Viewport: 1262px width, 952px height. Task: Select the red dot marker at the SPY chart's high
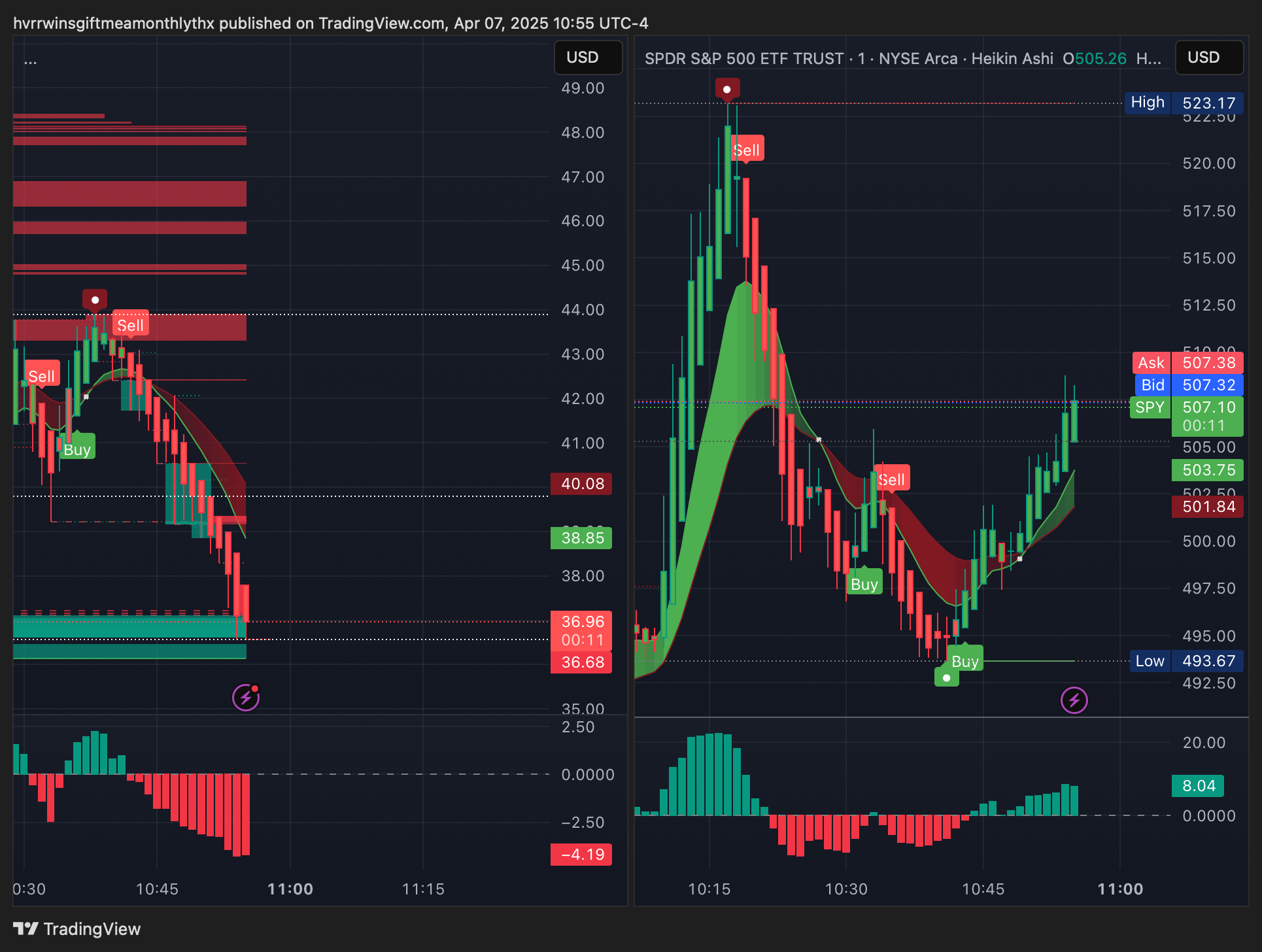(x=727, y=89)
